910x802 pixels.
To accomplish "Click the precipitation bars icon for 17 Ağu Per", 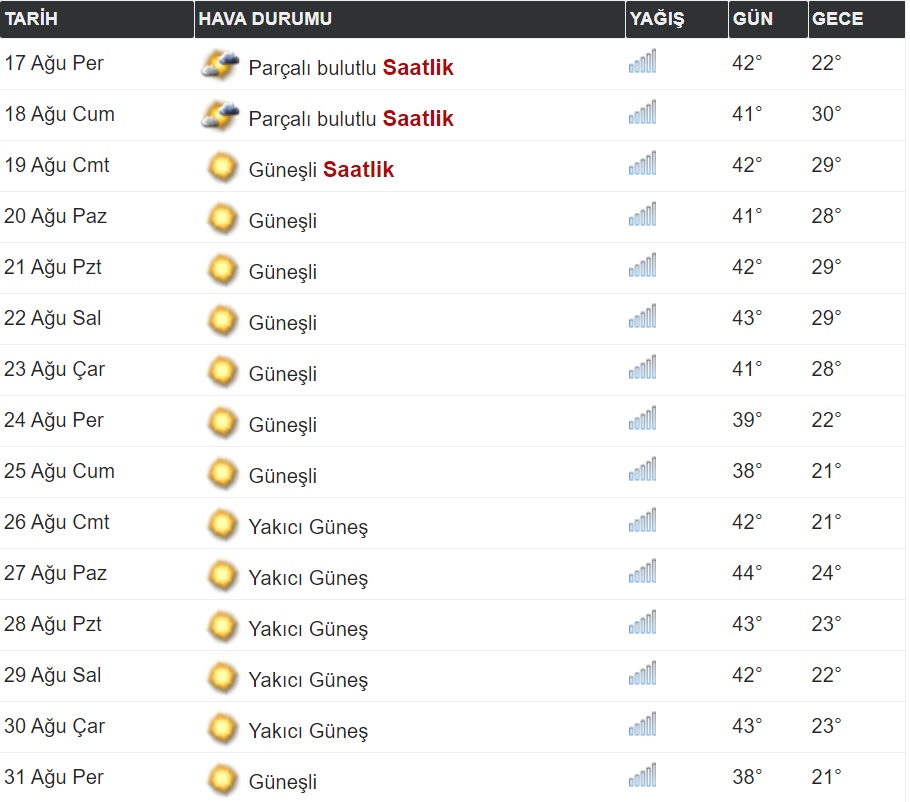I will [x=642, y=63].
